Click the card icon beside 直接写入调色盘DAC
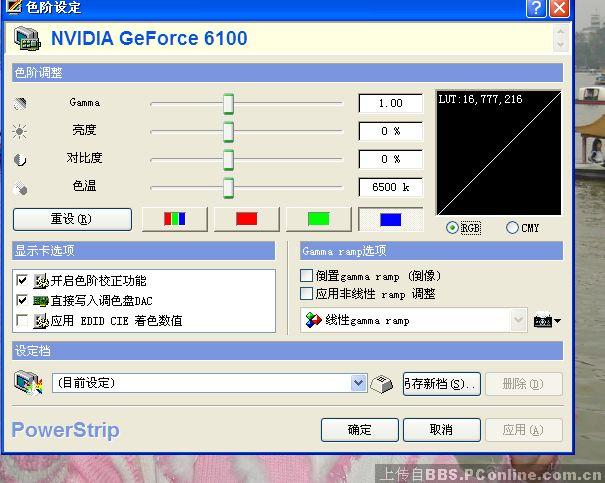This screenshot has height=483, width=605. pyautogui.click(x=41, y=301)
